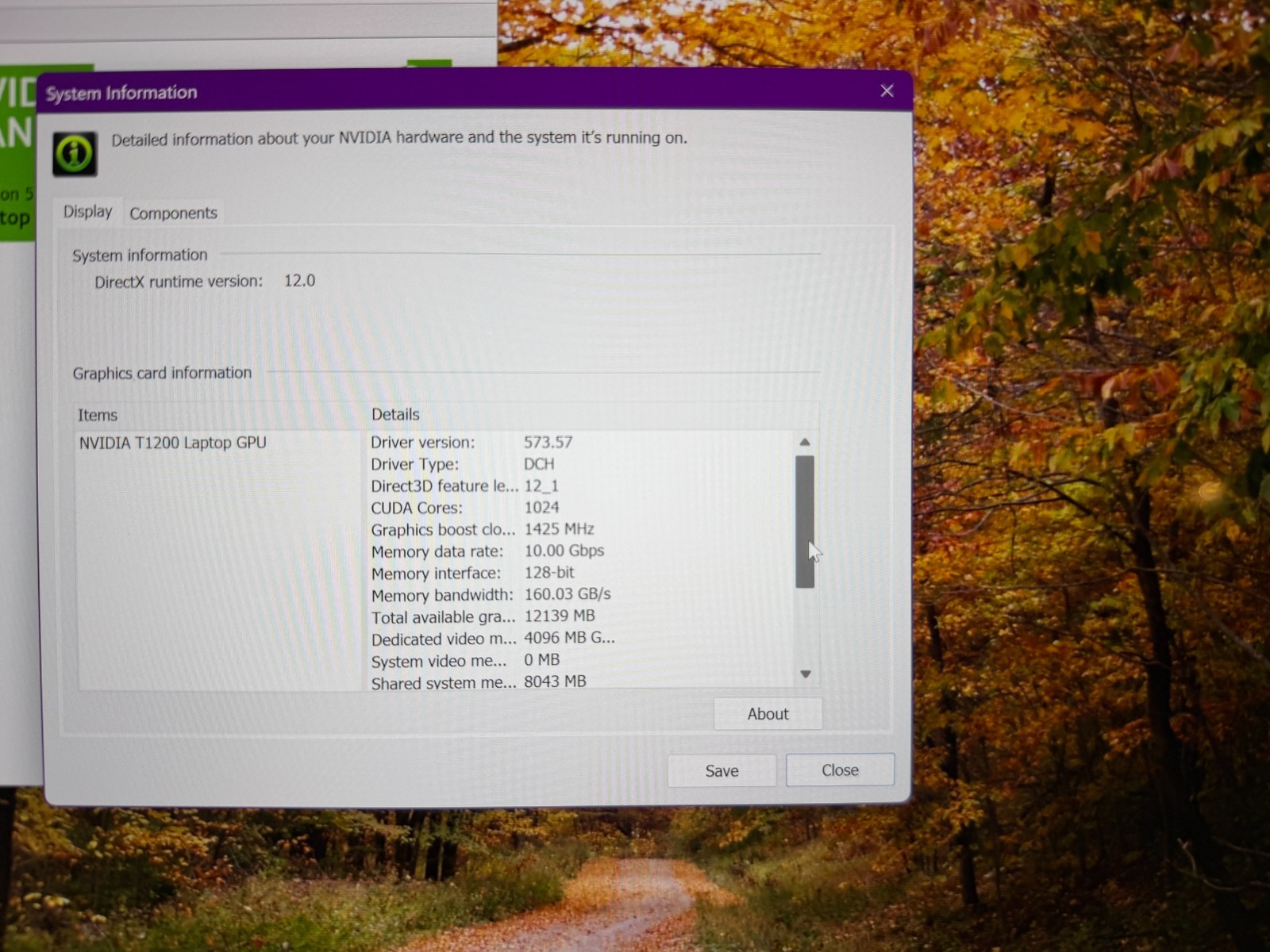
Task: Select NVIDIA T1200 Laptop GPU item
Action: coord(173,443)
